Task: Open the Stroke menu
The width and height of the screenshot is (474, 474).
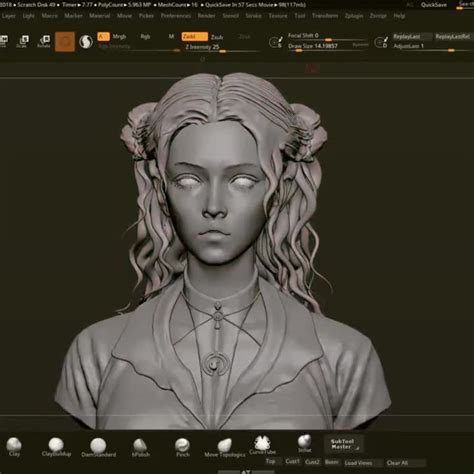Action: click(253, 16)
